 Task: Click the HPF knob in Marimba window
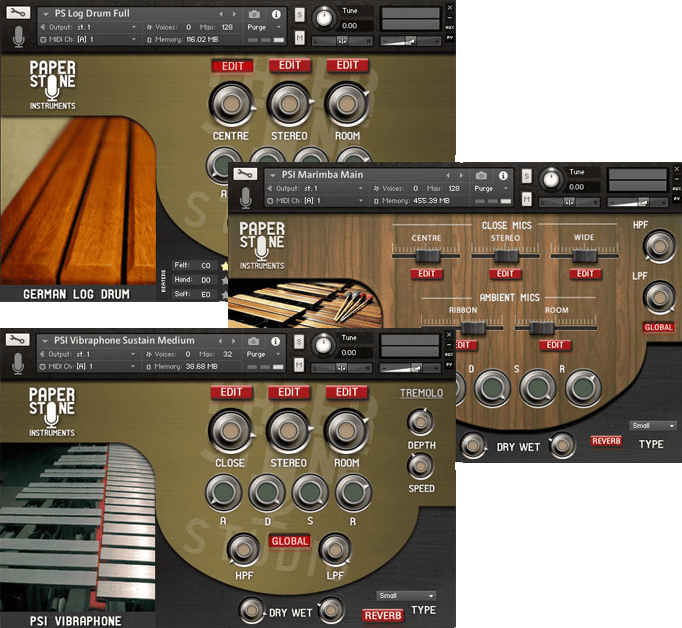tap(659, 247)
